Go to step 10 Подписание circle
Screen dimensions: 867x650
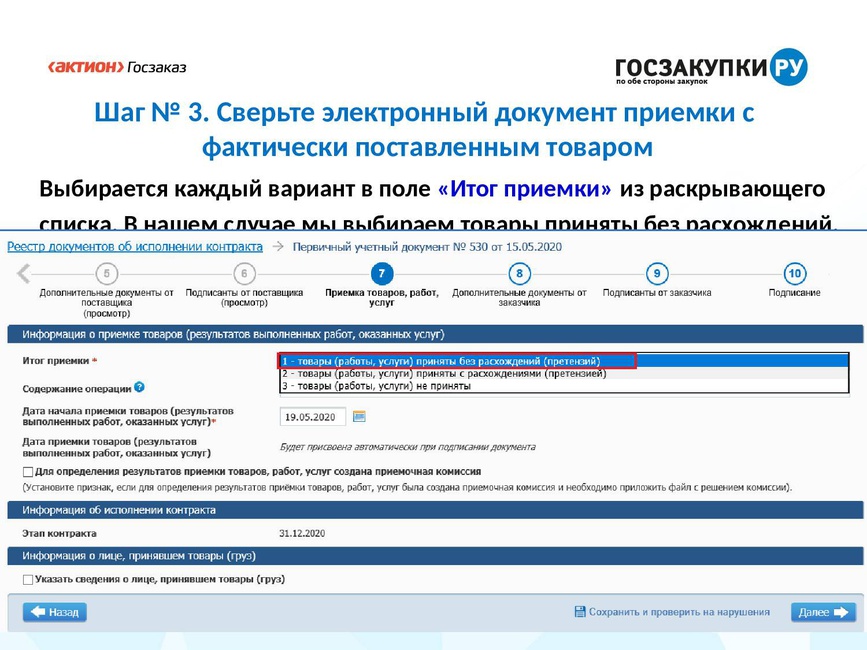(795, 273)
